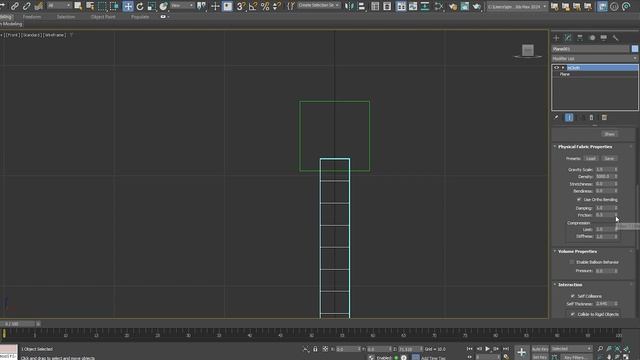Open the Display panel tab
Image resolution: width=640 pixels, height=360 pixels.
(x=604, y=38)
